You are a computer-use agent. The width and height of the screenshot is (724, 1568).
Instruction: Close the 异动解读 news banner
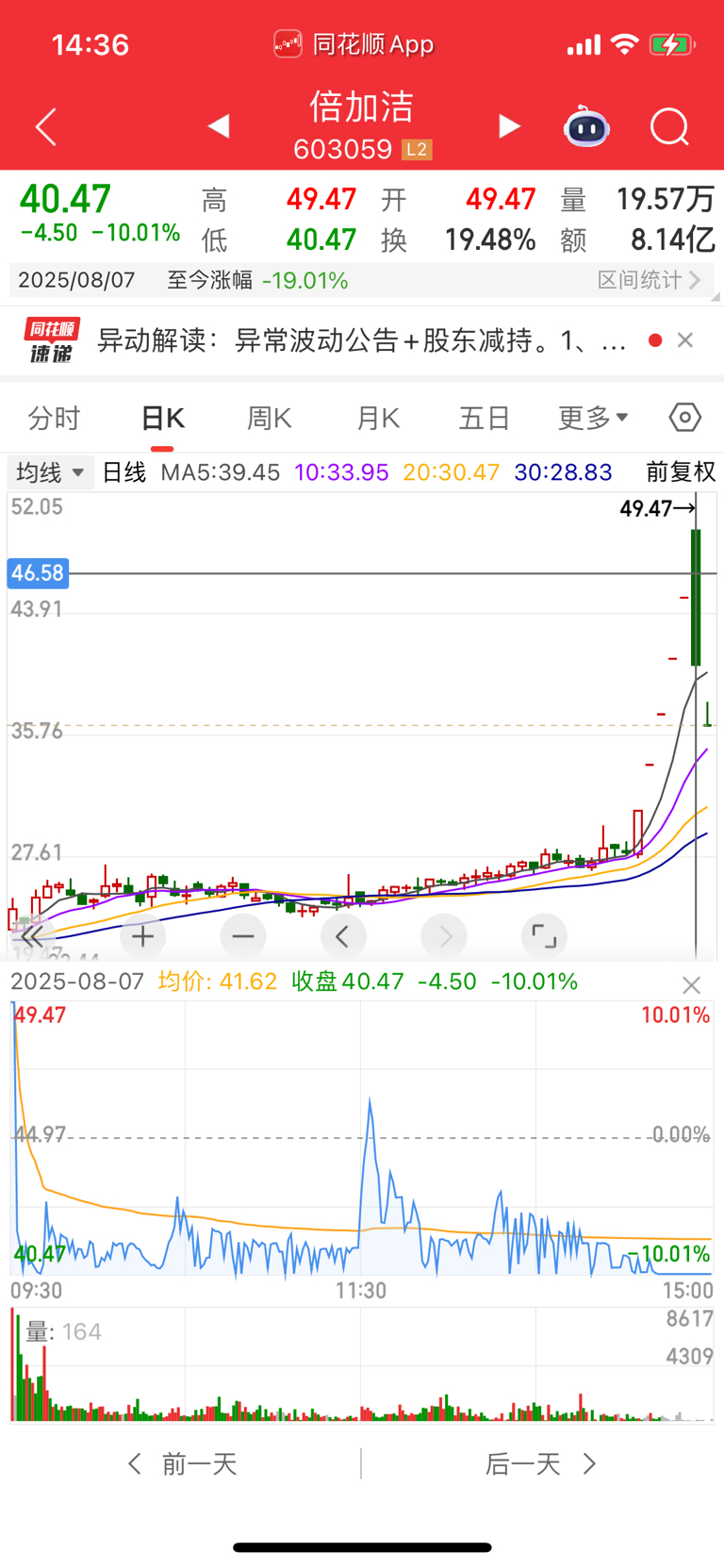pyautogui.click(x=685, y=340)
